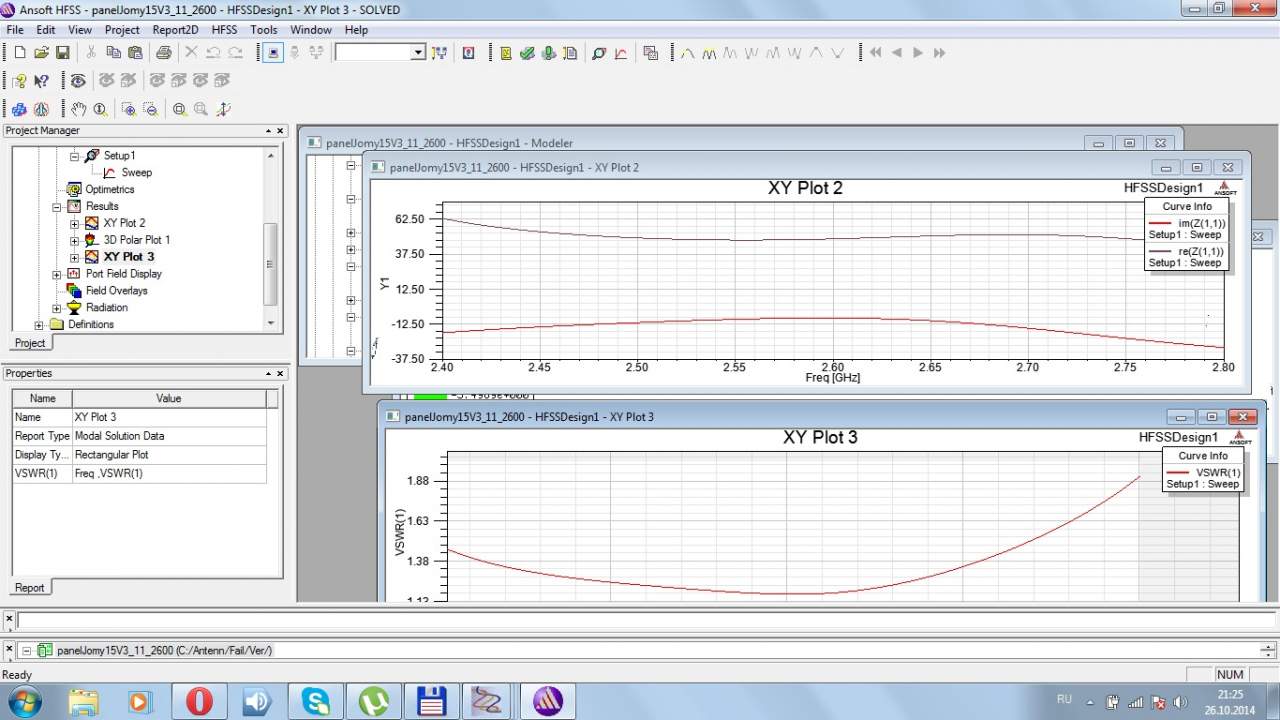
Task: Select the Pan hand tool
Action: pyautogui.click(x=78, y=109)
